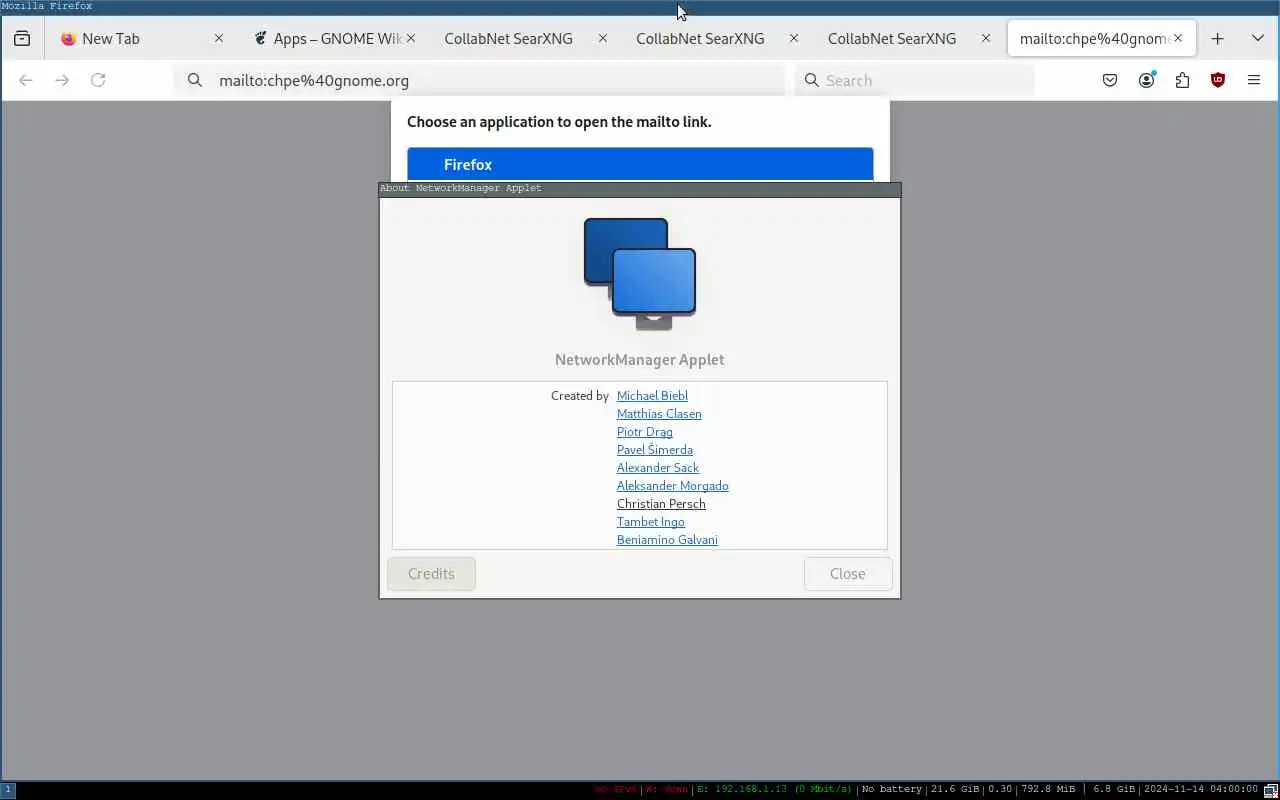Open Aleksander Morgado link

click(x=673, y=486)
